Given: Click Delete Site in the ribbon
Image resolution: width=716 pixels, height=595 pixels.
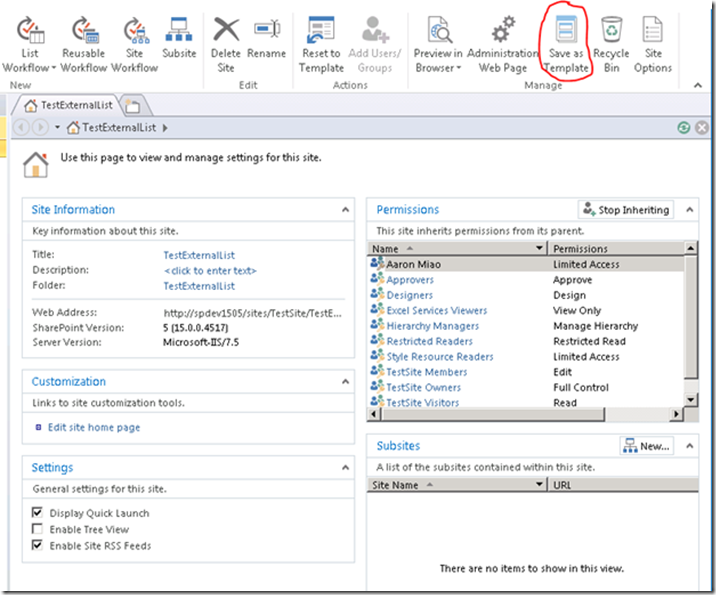Looking at the screenshot, I should (x=226, y=45).
